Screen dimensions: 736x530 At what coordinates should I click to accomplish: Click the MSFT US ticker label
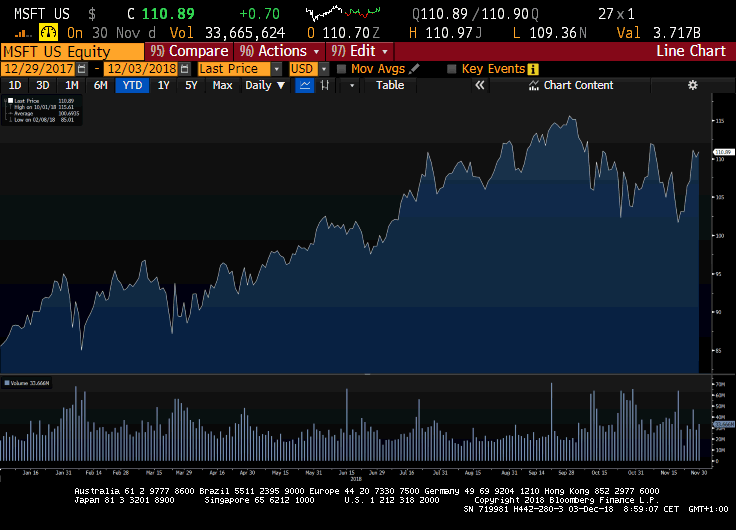[42, 14]
